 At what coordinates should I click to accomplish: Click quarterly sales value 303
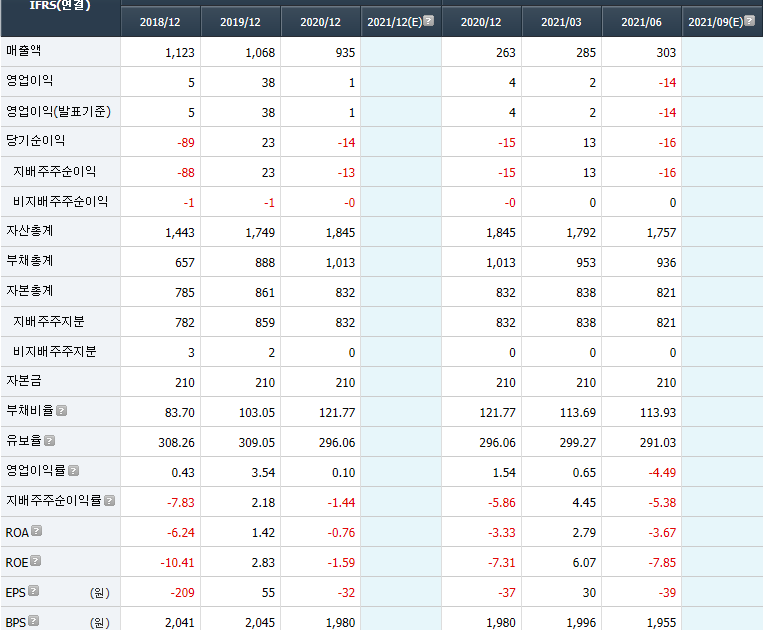tap(666, 53)
